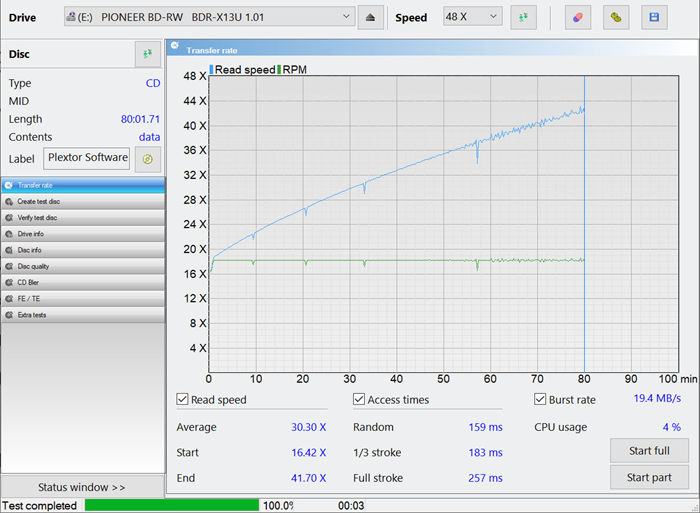Refresh disc info with Disc panel icon
Image resolution: width=700 pixels, height=513 pixels.
[x=148, y=54]
